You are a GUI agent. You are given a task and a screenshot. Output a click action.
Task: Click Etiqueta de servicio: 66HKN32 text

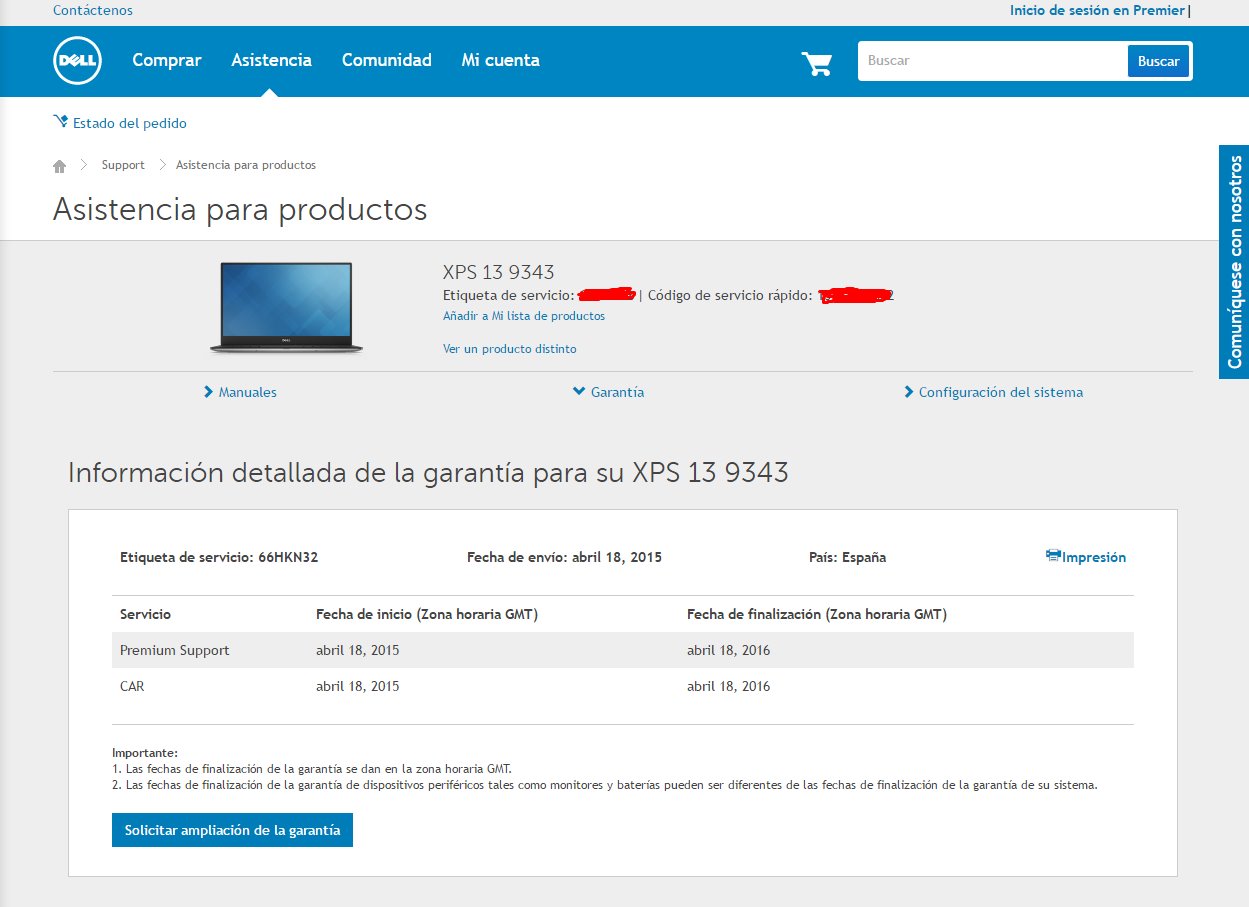(219, 557)
